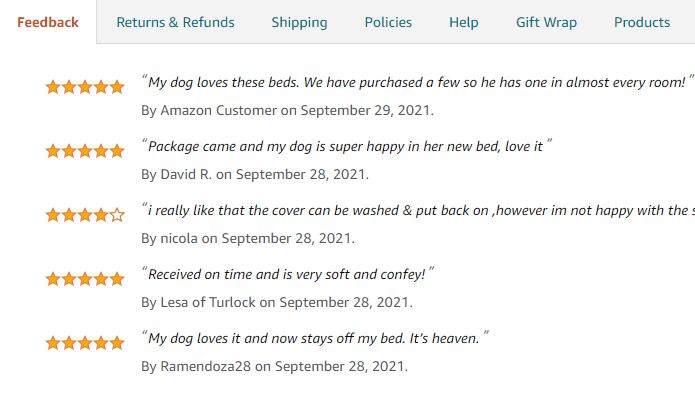Click the byline "By David R. on September 28, 2021"
Screen dimensions: 695x400
pyautogui.click(x=255, y=174)
